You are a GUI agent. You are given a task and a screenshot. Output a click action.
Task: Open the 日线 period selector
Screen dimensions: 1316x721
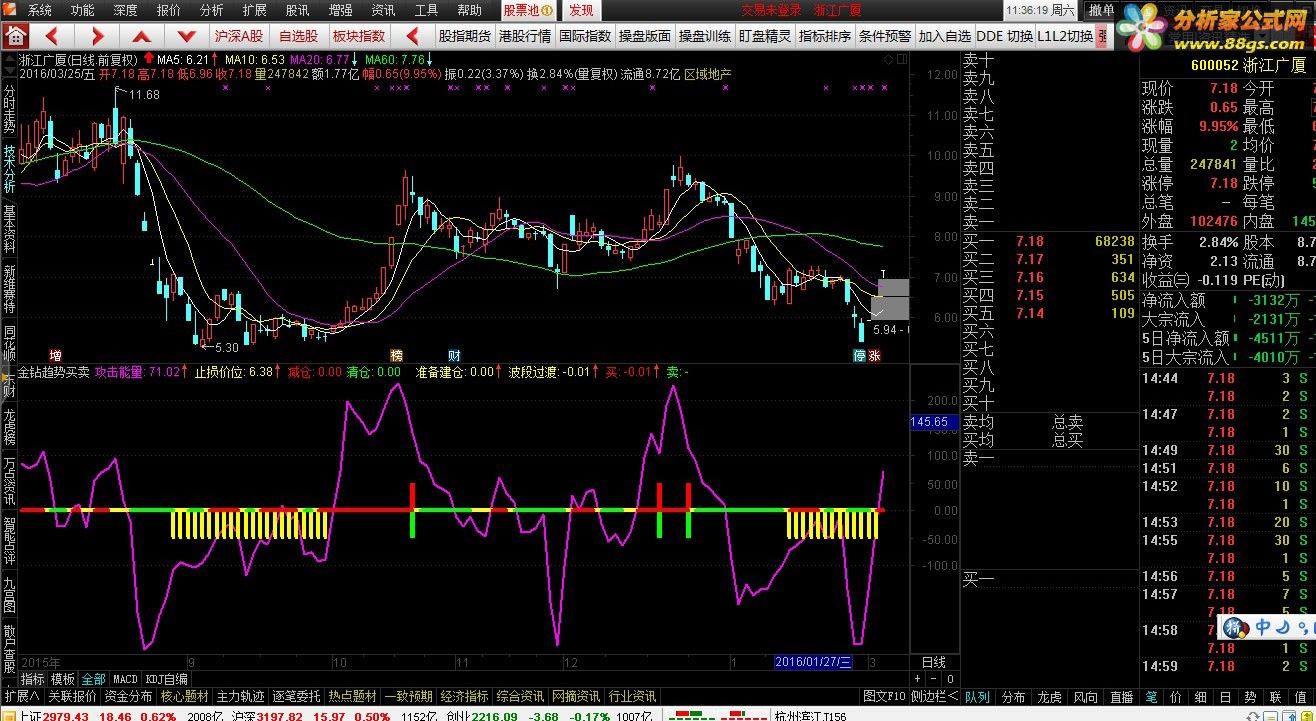click(933, 663)
